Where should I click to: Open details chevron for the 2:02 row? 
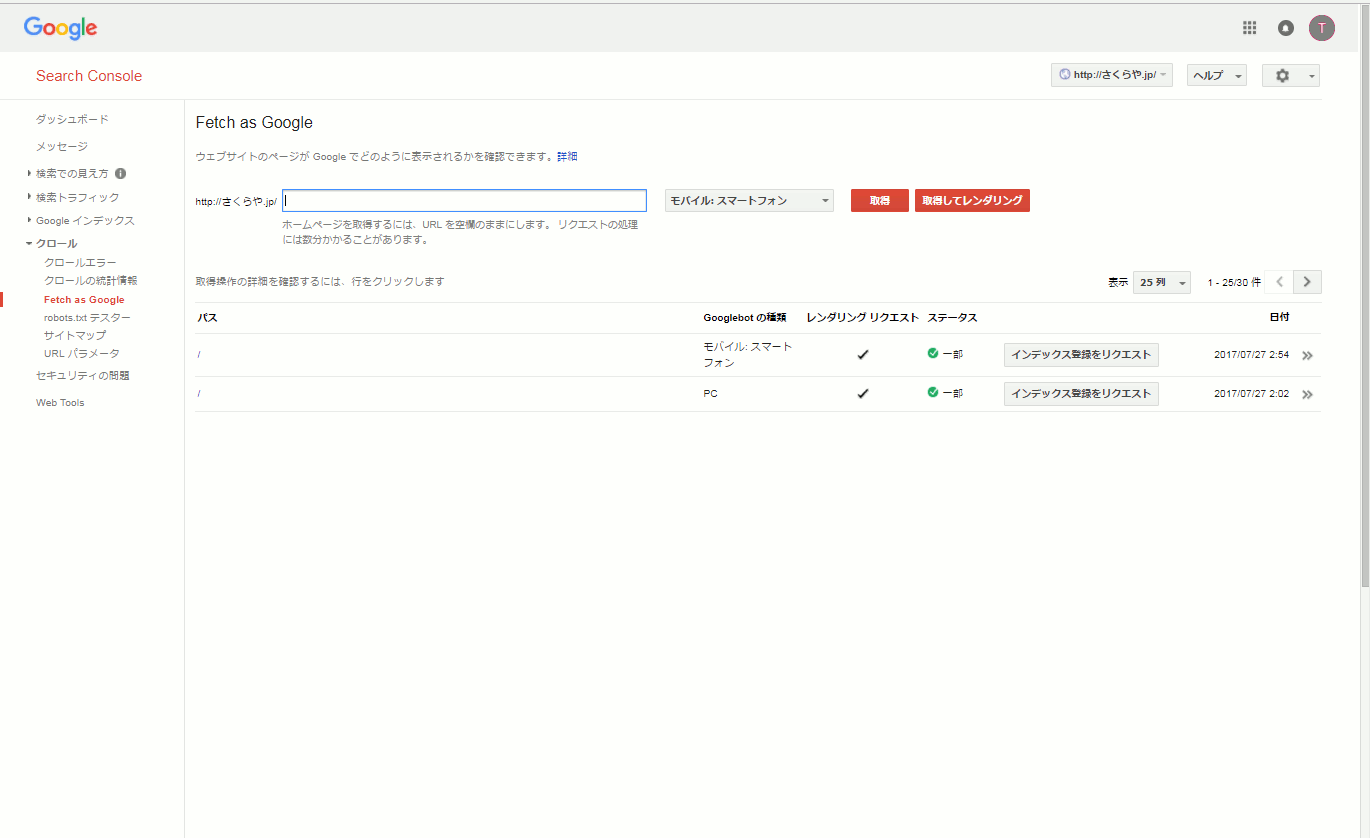click(1307, 394)
